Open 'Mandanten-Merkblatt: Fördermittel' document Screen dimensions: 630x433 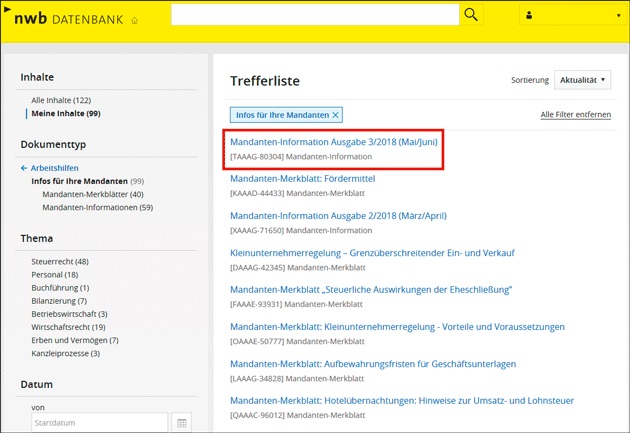pos(303,179)
